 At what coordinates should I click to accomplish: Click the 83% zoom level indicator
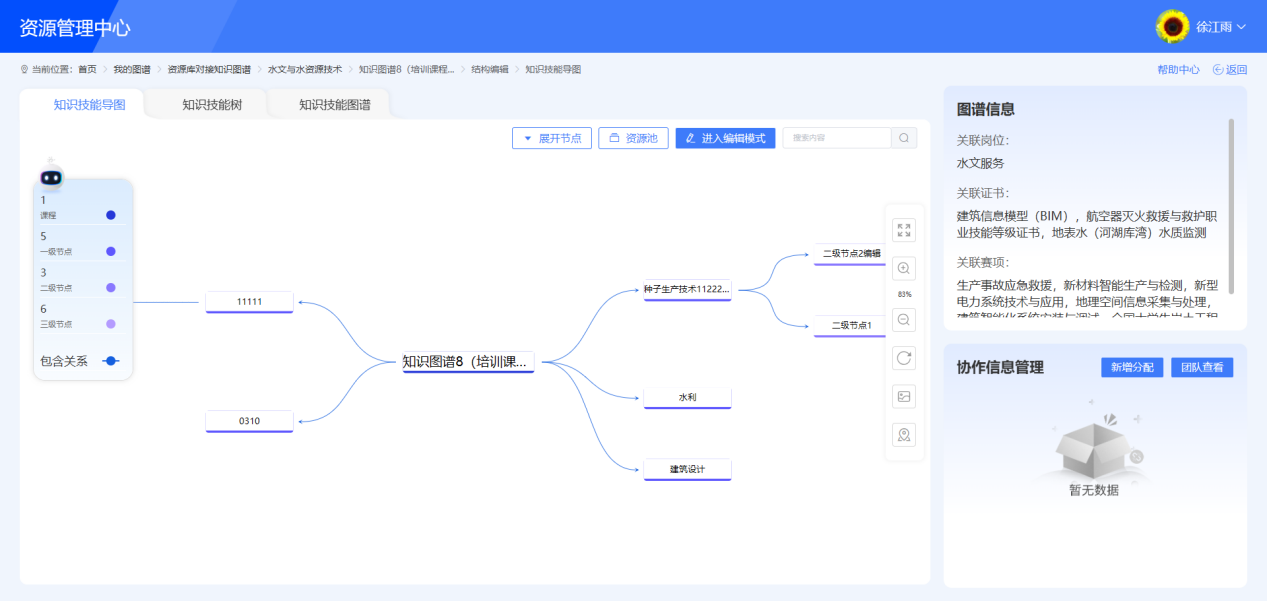coord(904,295)
